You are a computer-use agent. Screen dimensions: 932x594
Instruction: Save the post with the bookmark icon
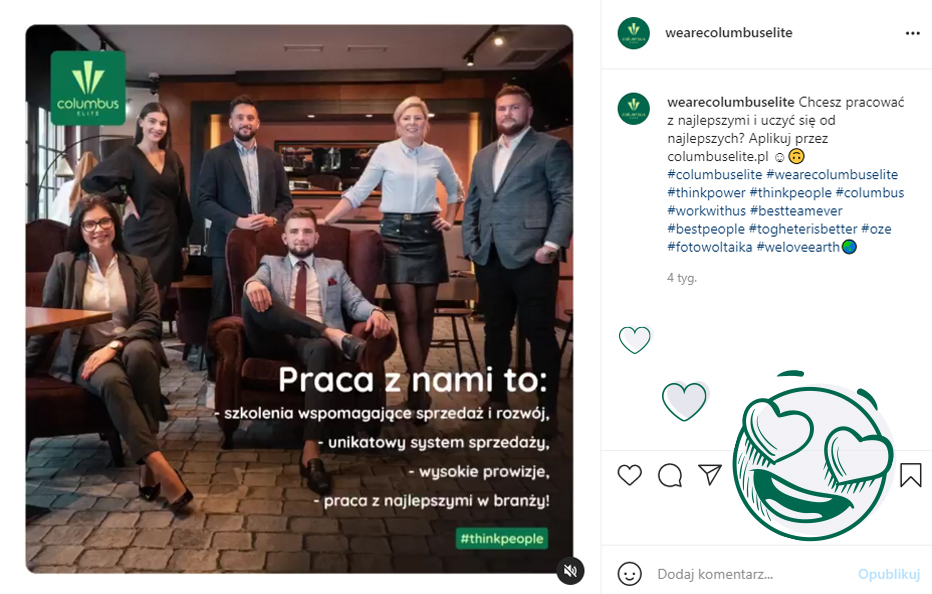point(910,474)
